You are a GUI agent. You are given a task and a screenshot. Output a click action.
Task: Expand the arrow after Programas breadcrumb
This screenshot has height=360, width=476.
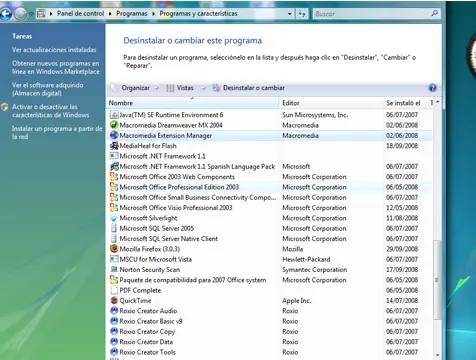pos(154,14)
